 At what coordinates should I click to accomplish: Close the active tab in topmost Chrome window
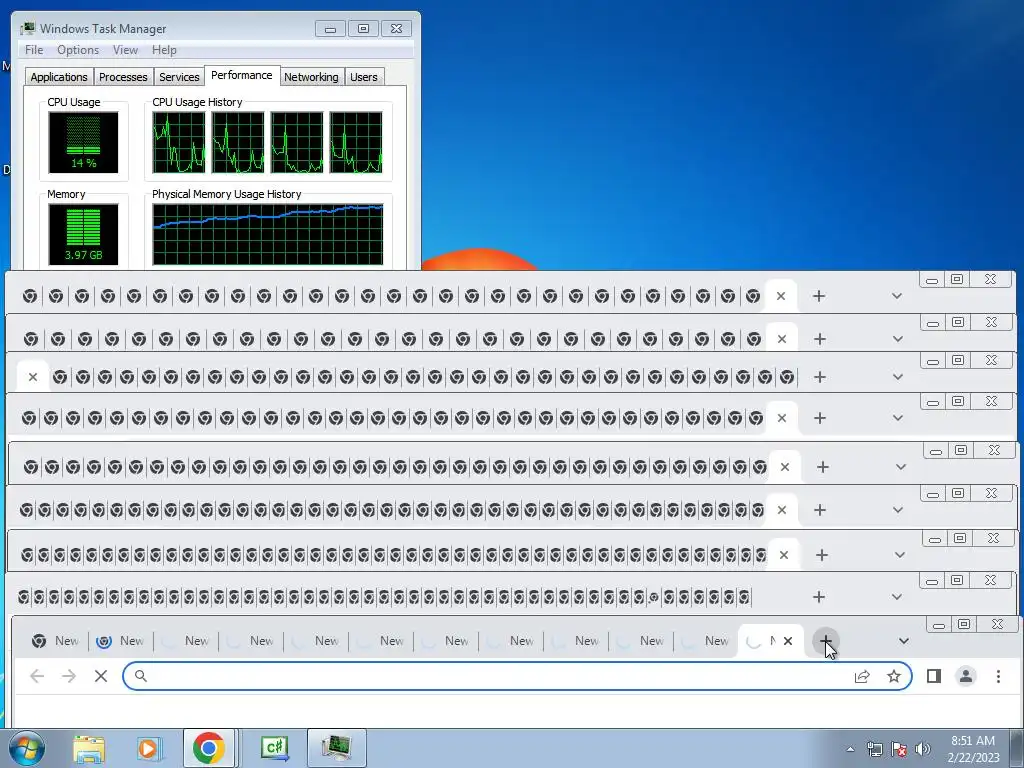tap(780, 296)
